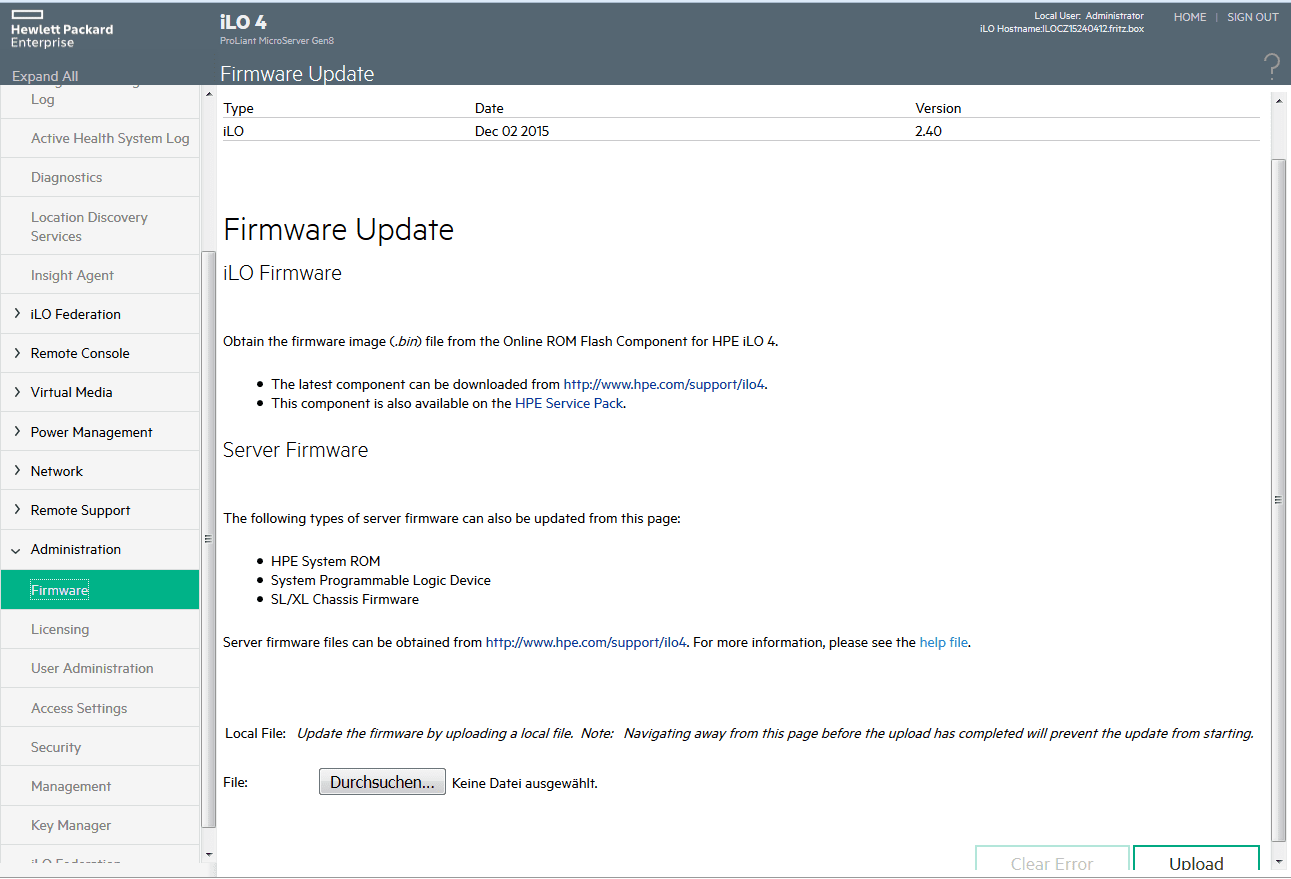Click the main content scrollbar thumb
This screenshot has height=879, width=1291.
pyautogui.click(x=1278, y=499)
